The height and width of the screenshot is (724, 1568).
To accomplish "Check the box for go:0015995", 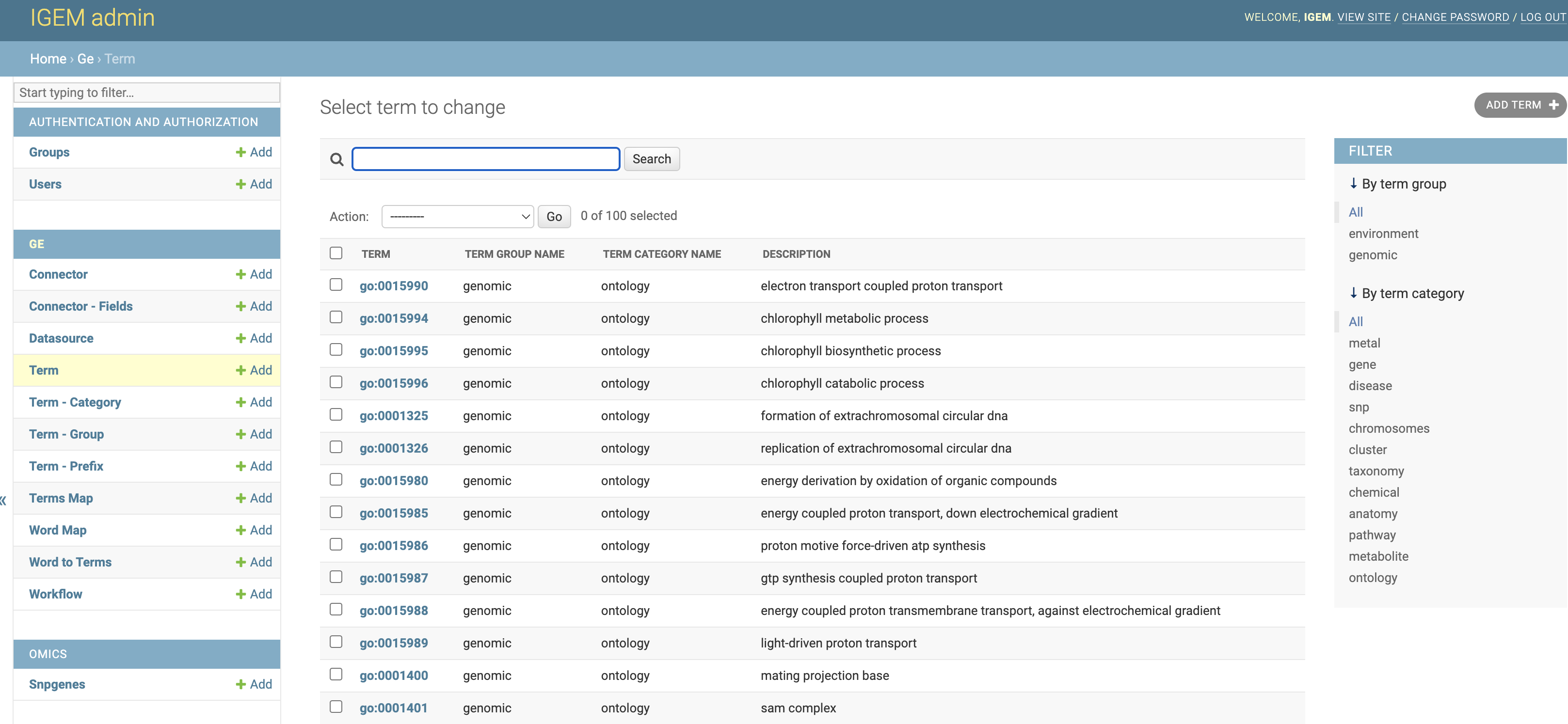I will coord(336,350).
